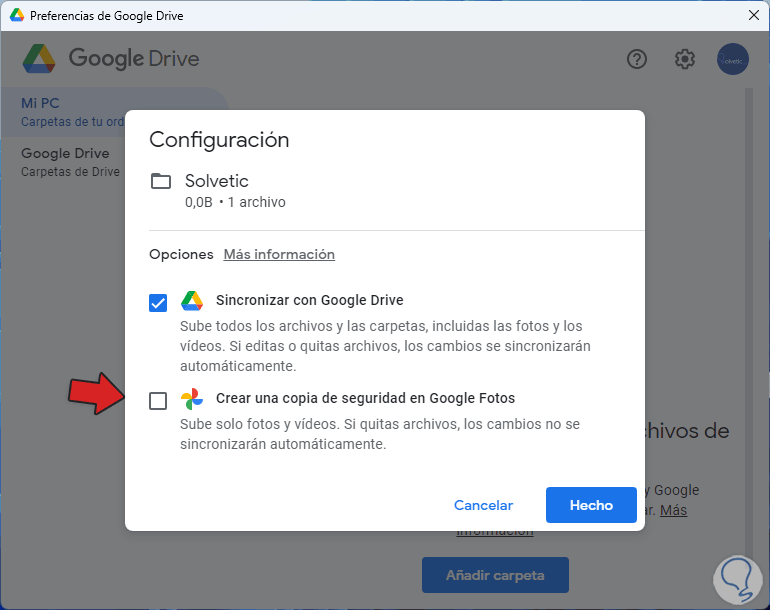Click the Crear una copia de seguridad label

365,398
